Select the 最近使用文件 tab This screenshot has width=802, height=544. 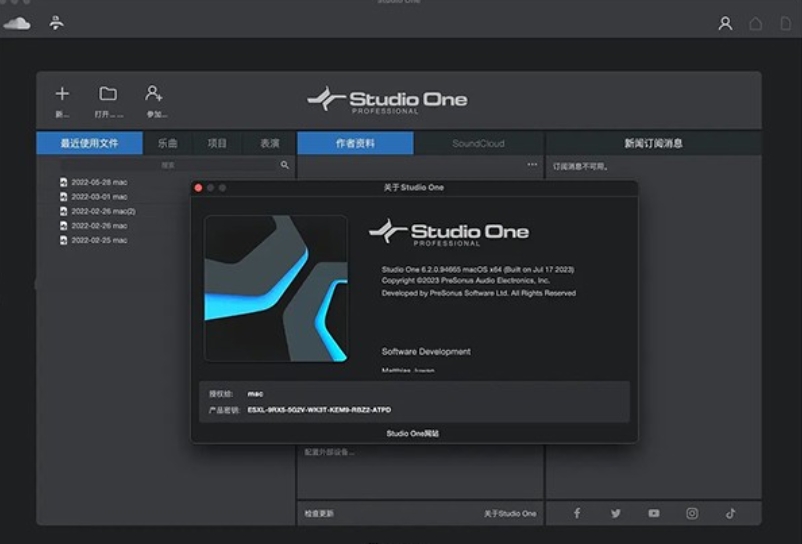point(90,143)
